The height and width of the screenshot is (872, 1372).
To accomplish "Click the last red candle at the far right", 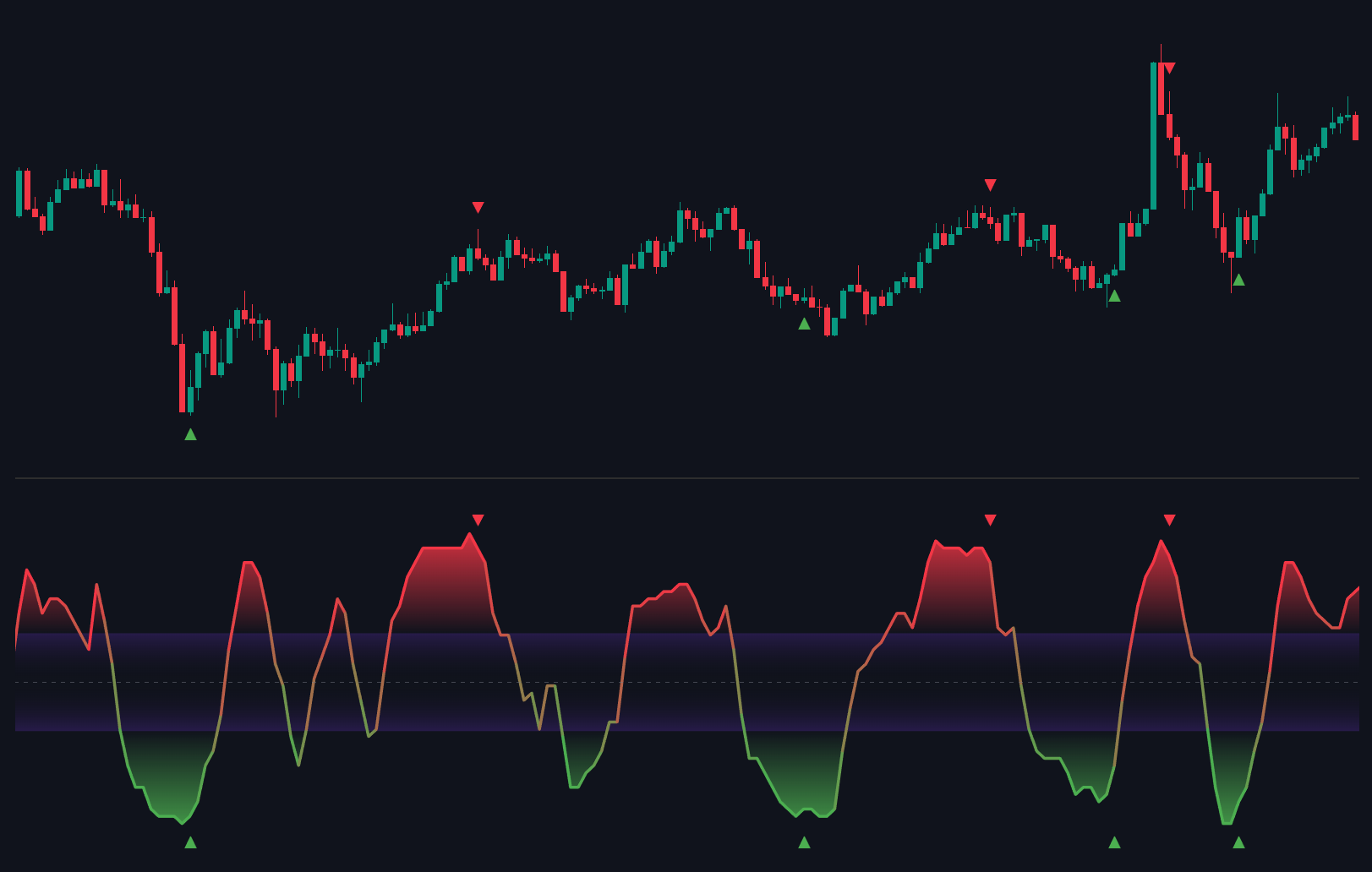I will click(1355, 128).
